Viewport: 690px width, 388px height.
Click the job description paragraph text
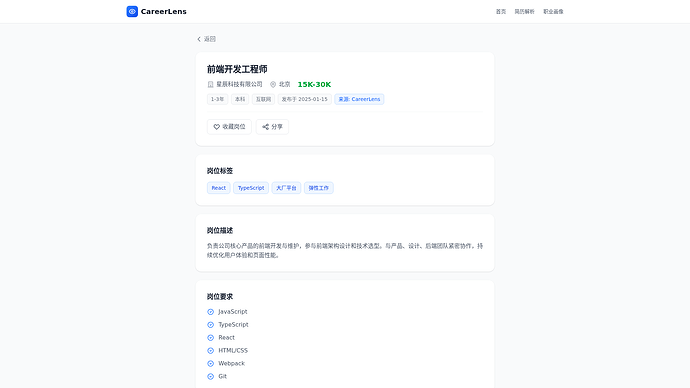click(x=345, y=250)
